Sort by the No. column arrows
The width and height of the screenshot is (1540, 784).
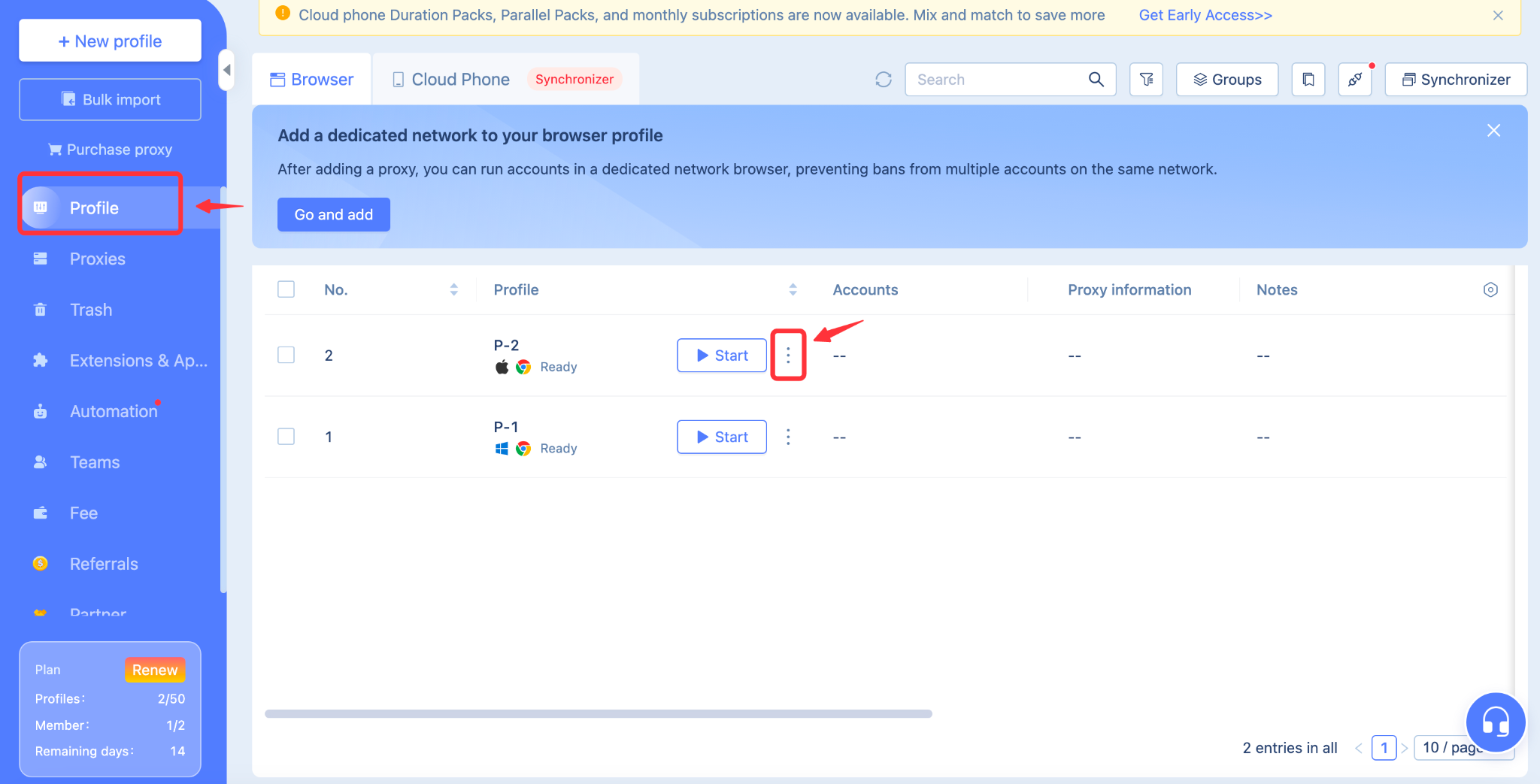453,290
